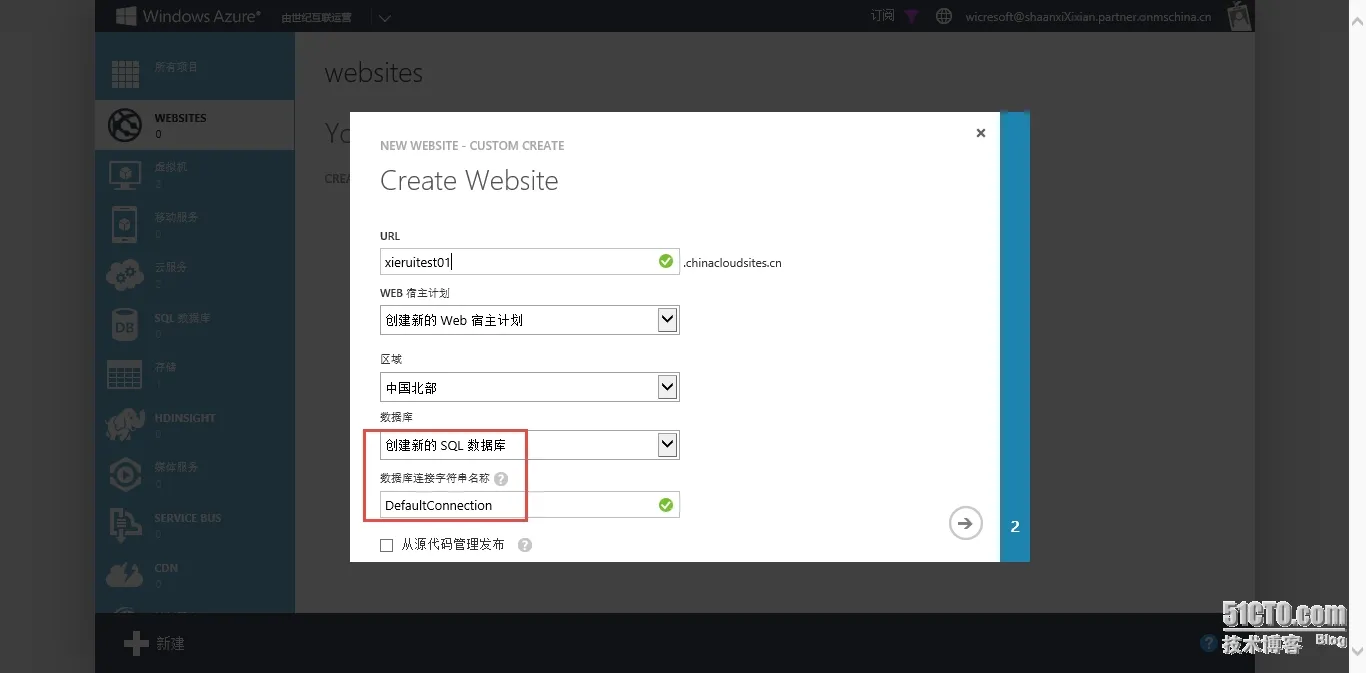Select the WEBSITES menu label
Image resolution: width=1366 pixels, height=673 pixels.
coord(180,118)
